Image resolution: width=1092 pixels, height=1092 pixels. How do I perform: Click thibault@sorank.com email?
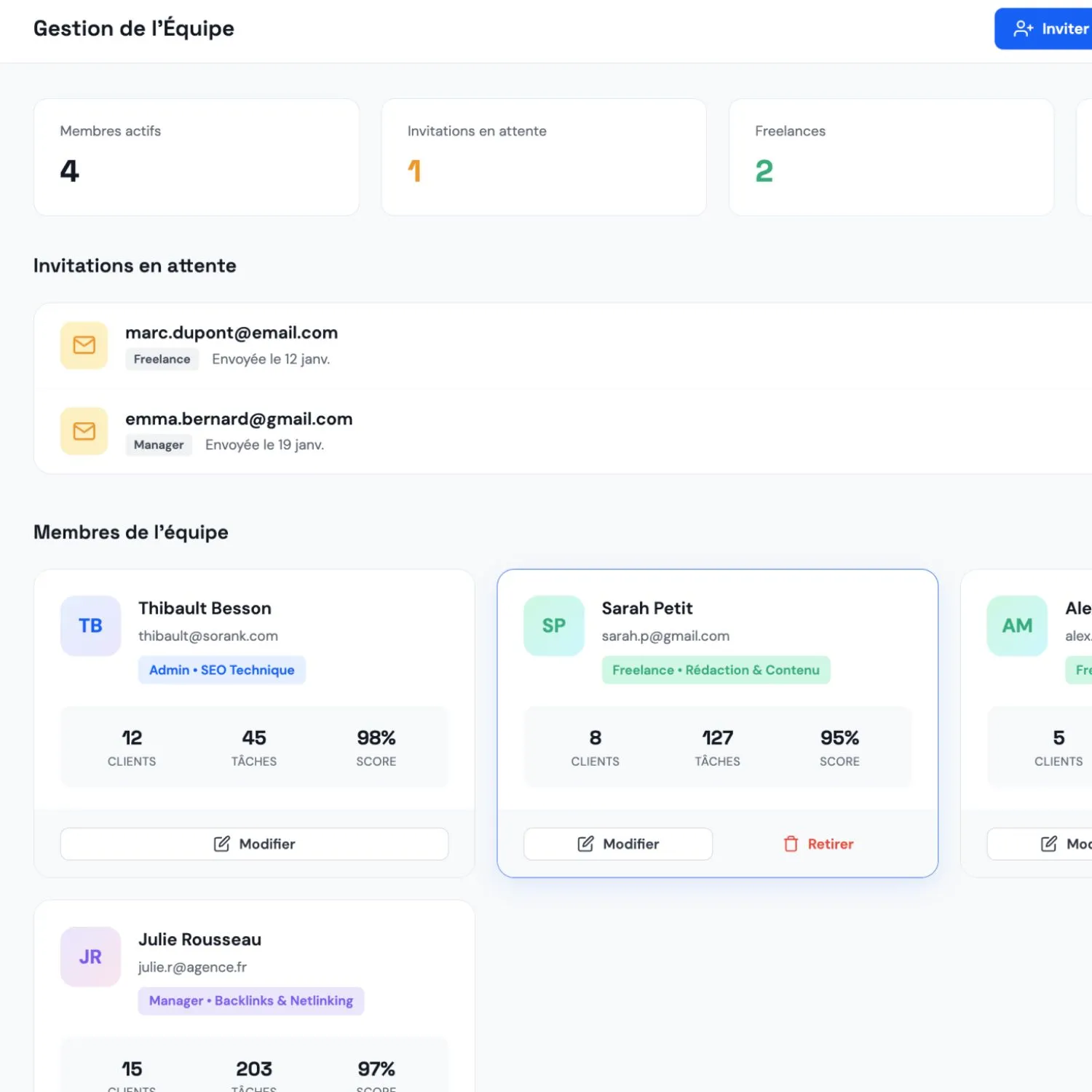coord(208,636)
